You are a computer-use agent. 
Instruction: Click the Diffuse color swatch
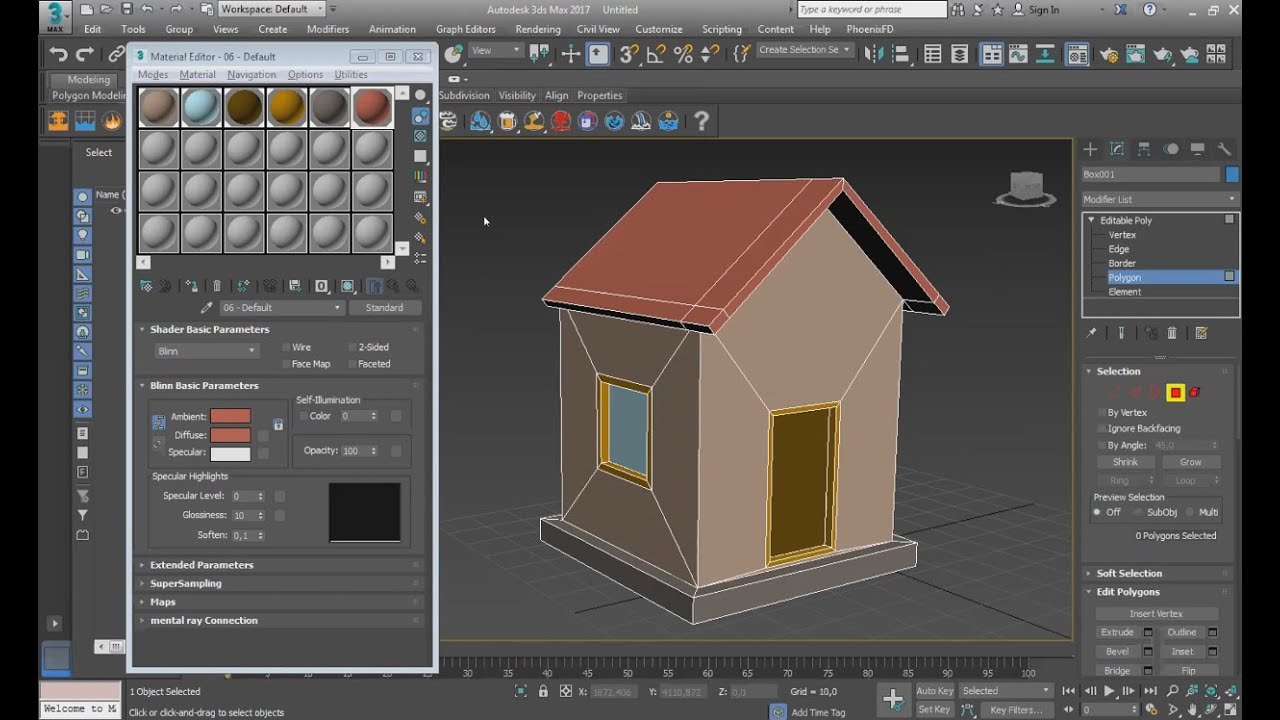(230, 435)
